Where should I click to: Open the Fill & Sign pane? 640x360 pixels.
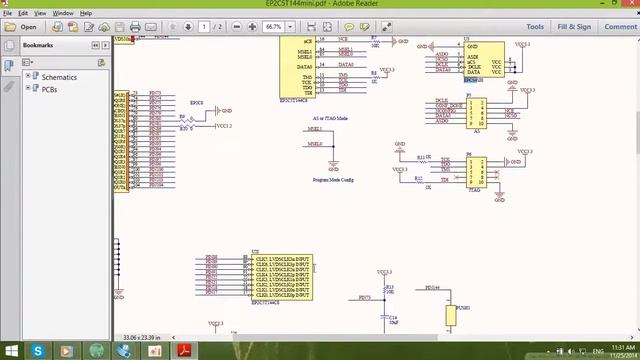pos(574,27)
